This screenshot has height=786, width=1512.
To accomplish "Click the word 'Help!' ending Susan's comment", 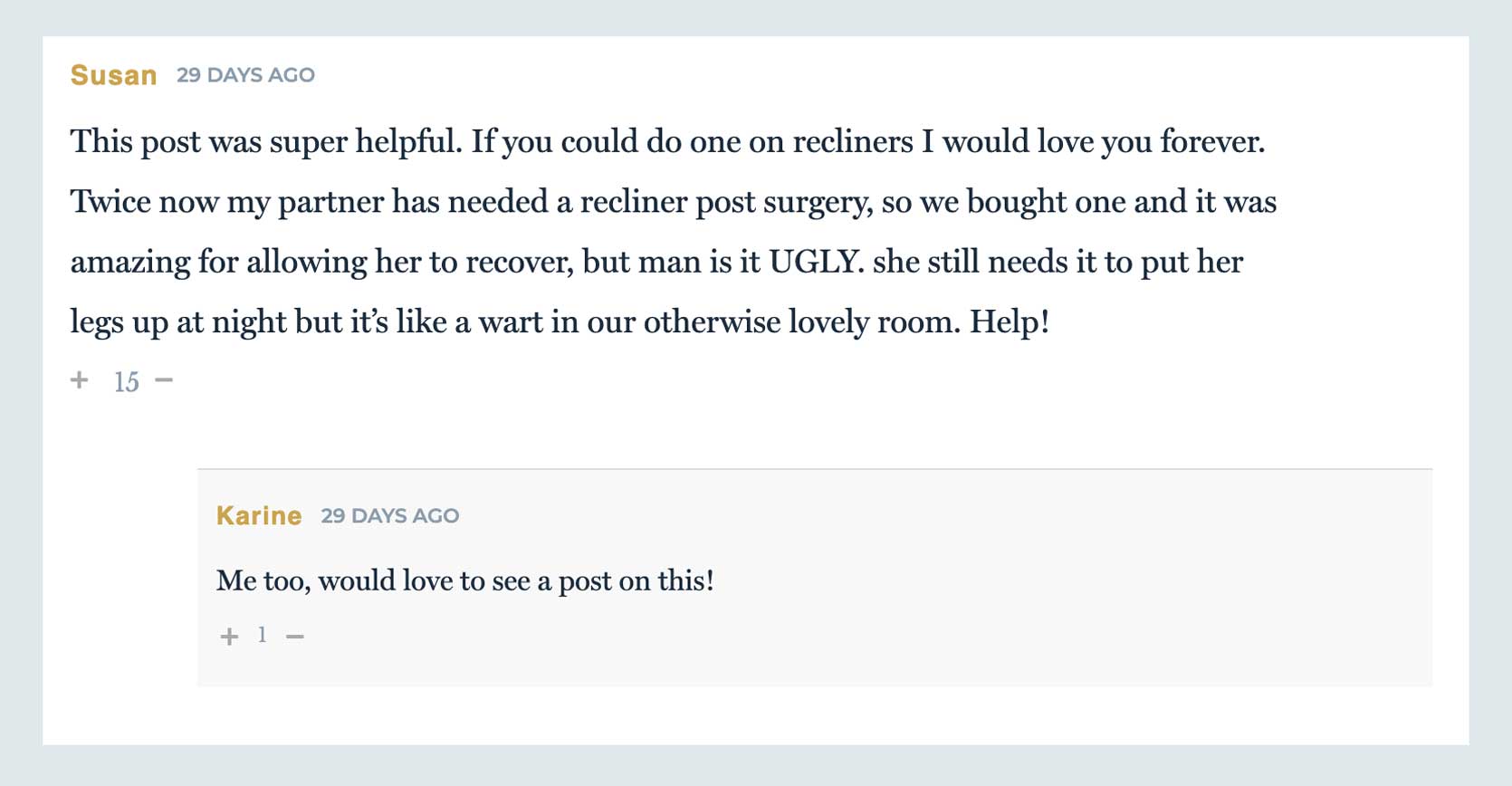I will point(1010,321).
